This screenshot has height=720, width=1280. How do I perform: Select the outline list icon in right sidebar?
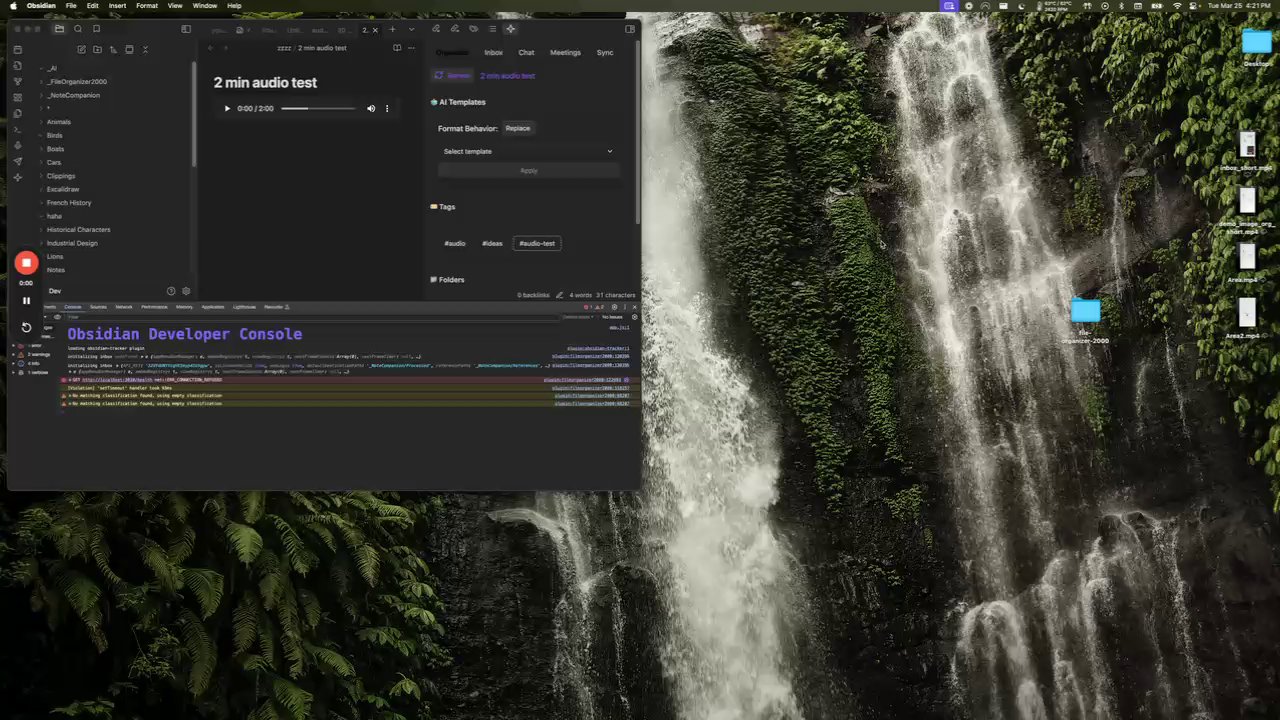click(492, 29)
